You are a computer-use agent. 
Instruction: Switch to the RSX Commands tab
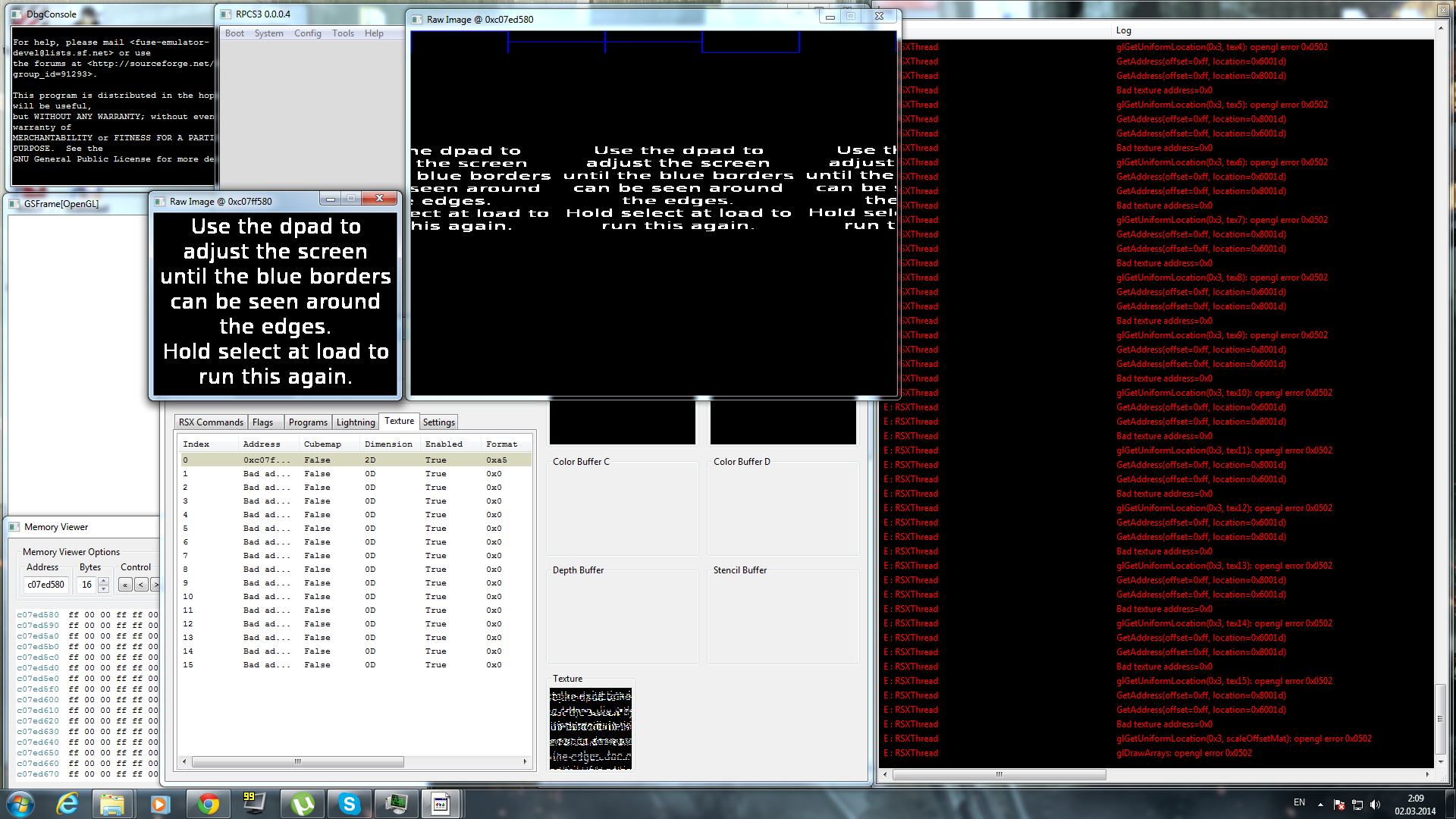[211, 422]
